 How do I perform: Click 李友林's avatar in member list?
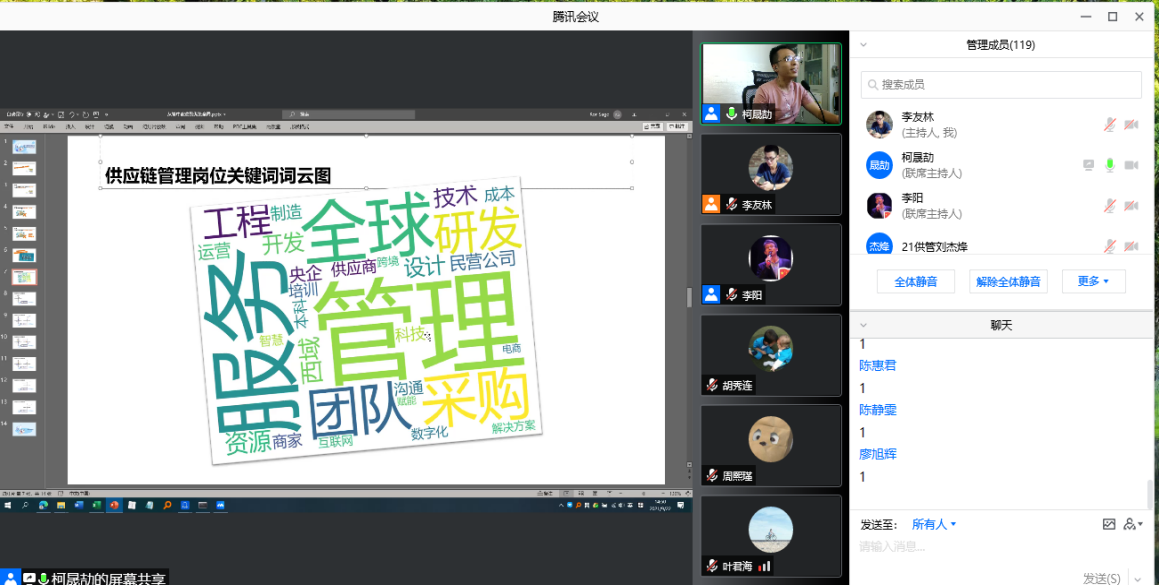pyautogui.click(x=879, y=124)
